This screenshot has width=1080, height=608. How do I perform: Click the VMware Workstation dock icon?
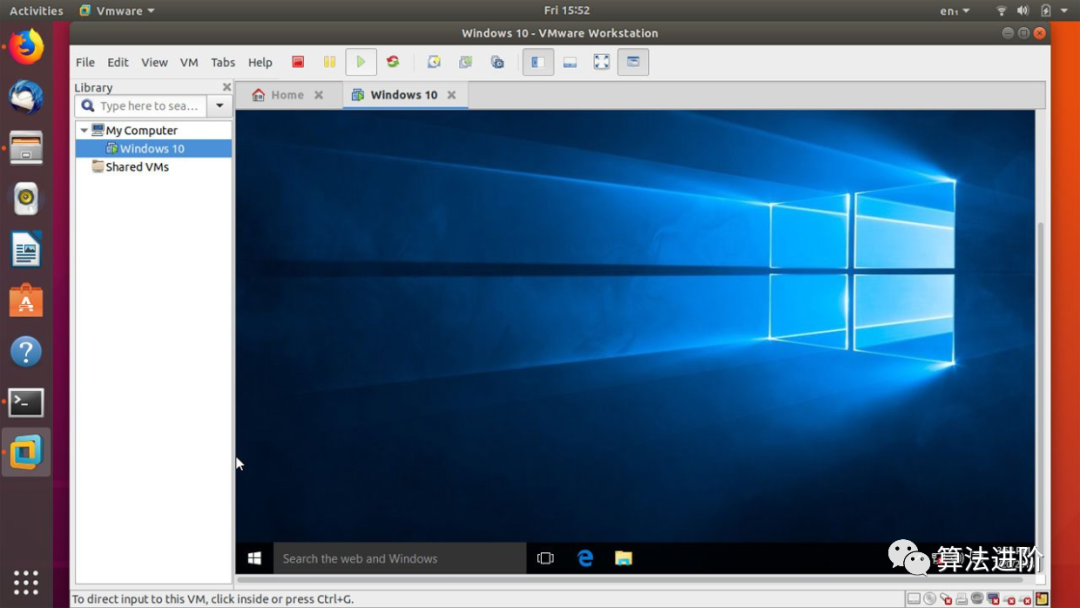pyautogui.click(x=26, y=452)
